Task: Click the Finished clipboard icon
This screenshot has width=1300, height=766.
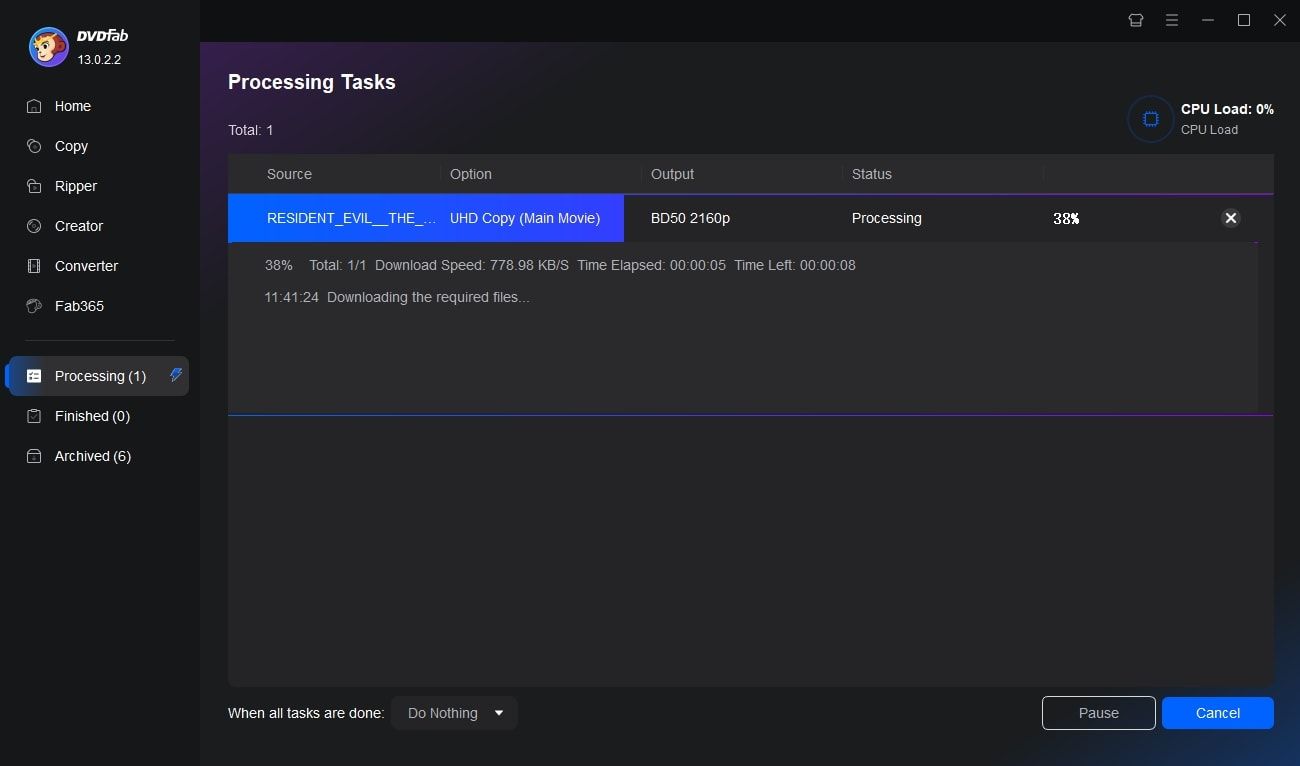Action: click(34, 416)
